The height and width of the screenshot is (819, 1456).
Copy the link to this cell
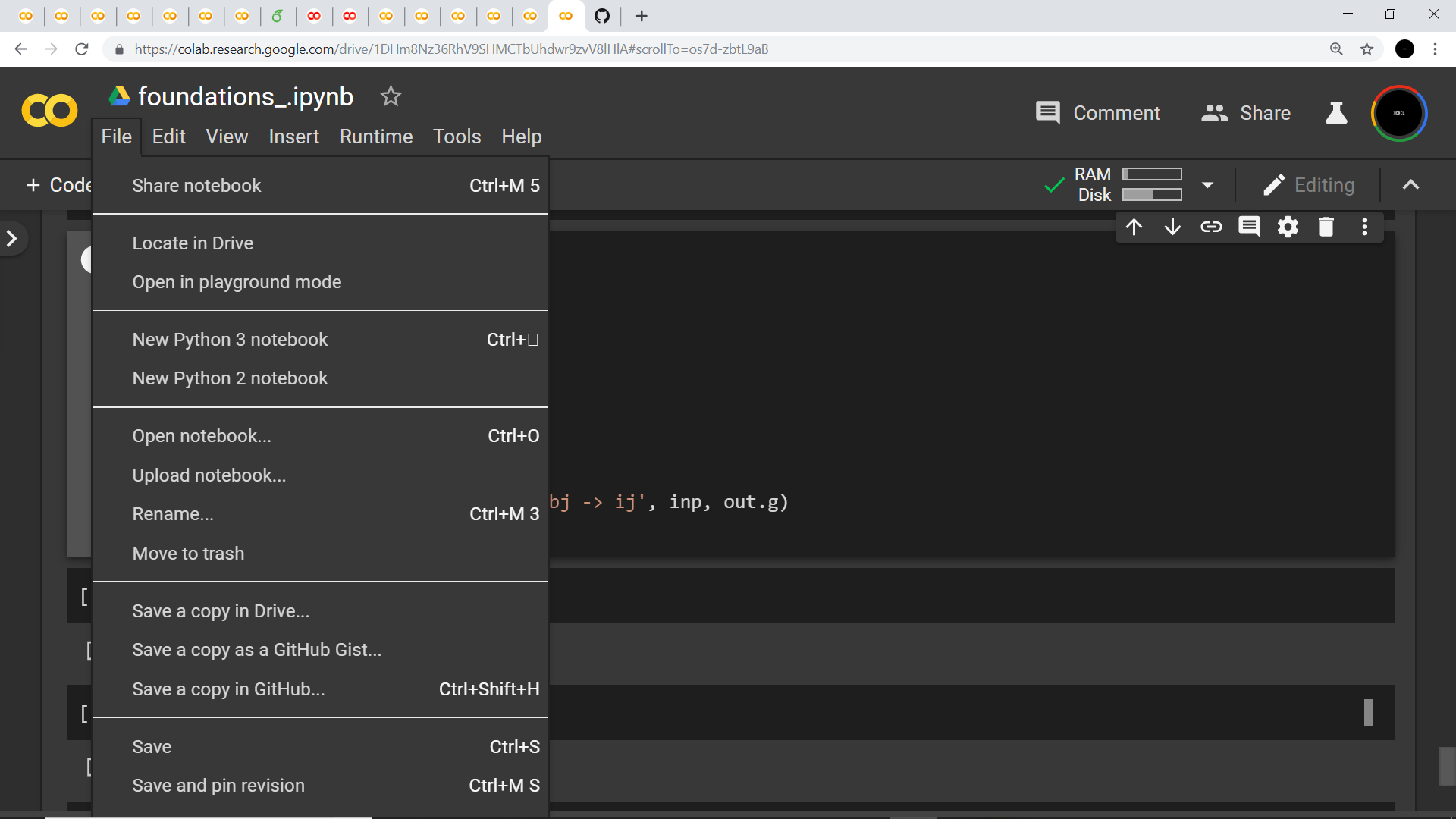(x=1212, y=226)
